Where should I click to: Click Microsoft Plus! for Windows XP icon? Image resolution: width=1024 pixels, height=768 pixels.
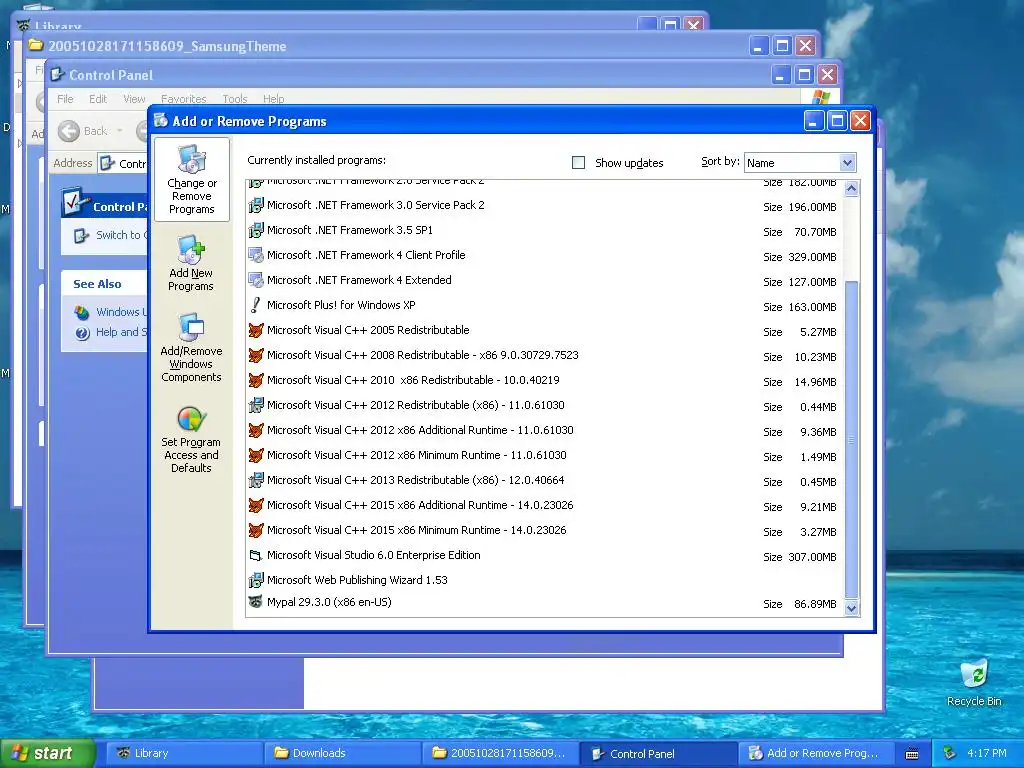pyautogui.click(x=256, y=306)
